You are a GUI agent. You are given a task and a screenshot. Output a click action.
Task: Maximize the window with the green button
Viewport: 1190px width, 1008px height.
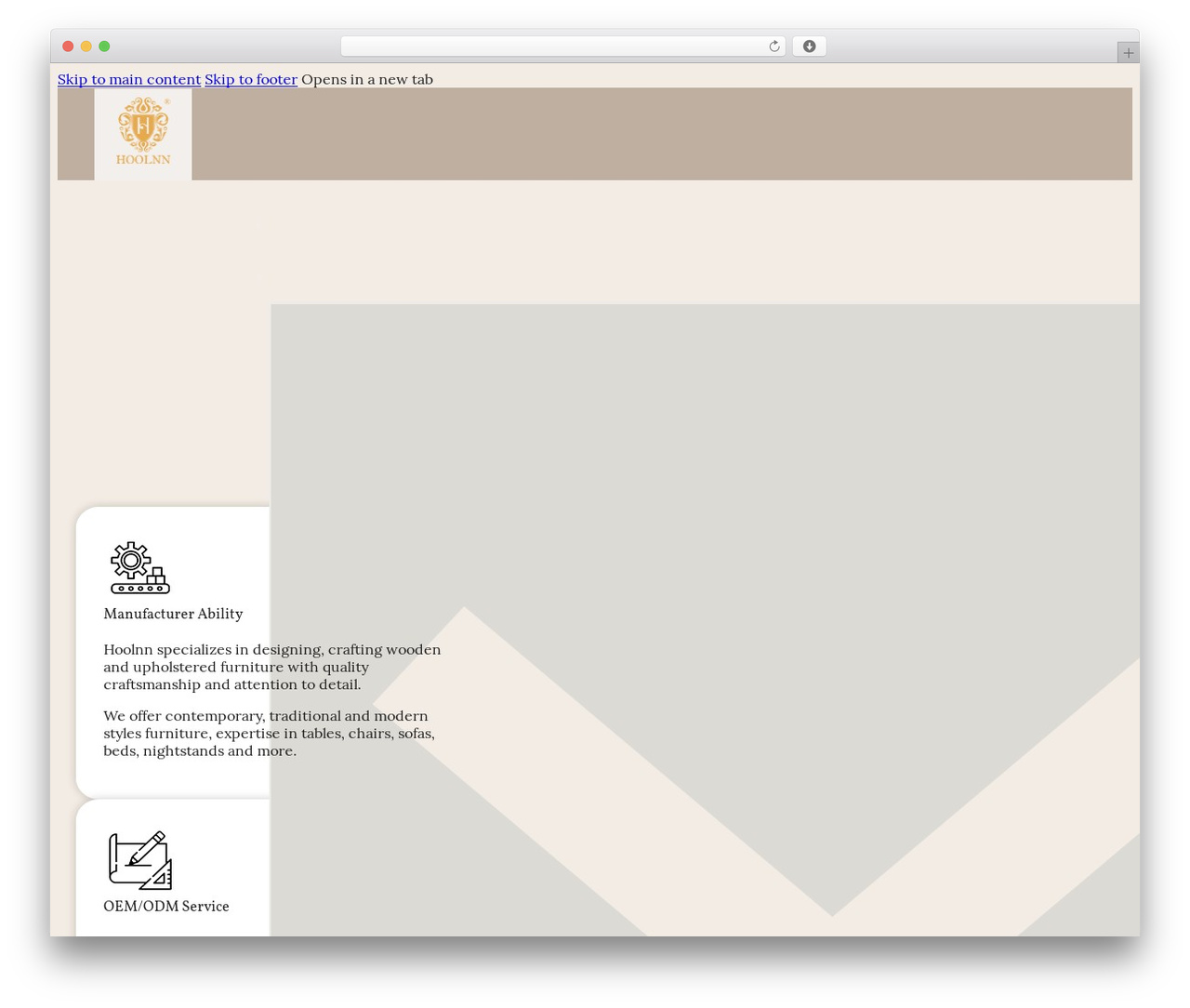pos(104,46)
